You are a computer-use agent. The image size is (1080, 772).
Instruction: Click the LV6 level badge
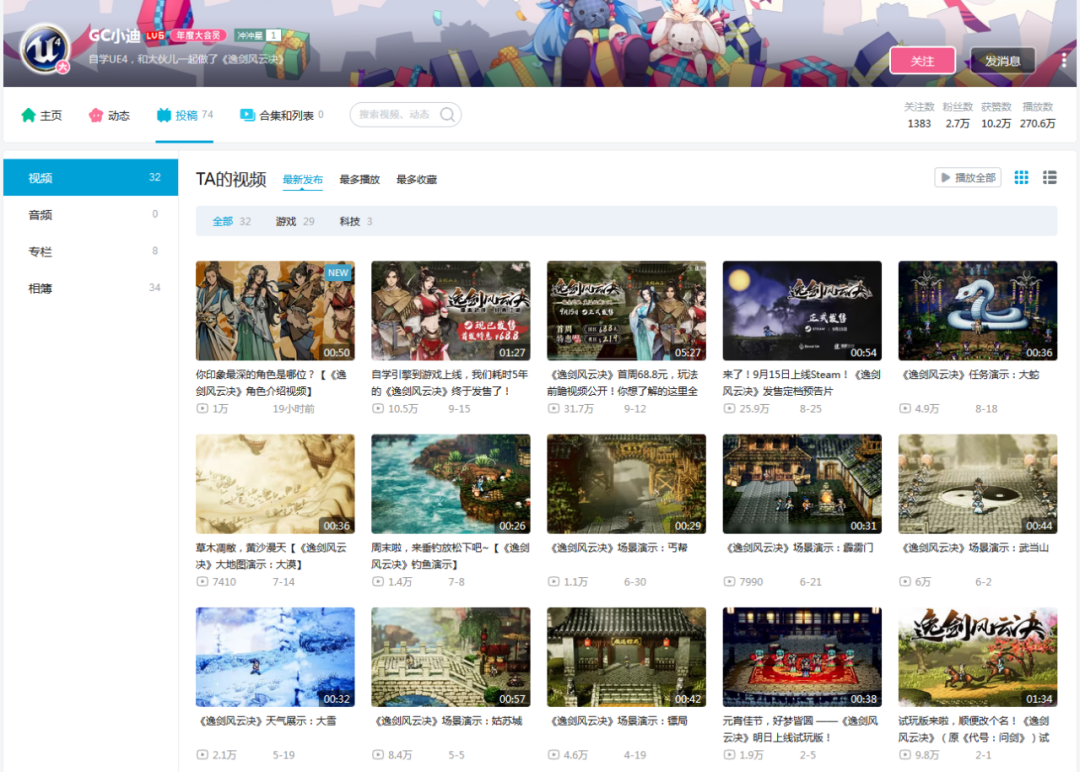click(155, 35)
